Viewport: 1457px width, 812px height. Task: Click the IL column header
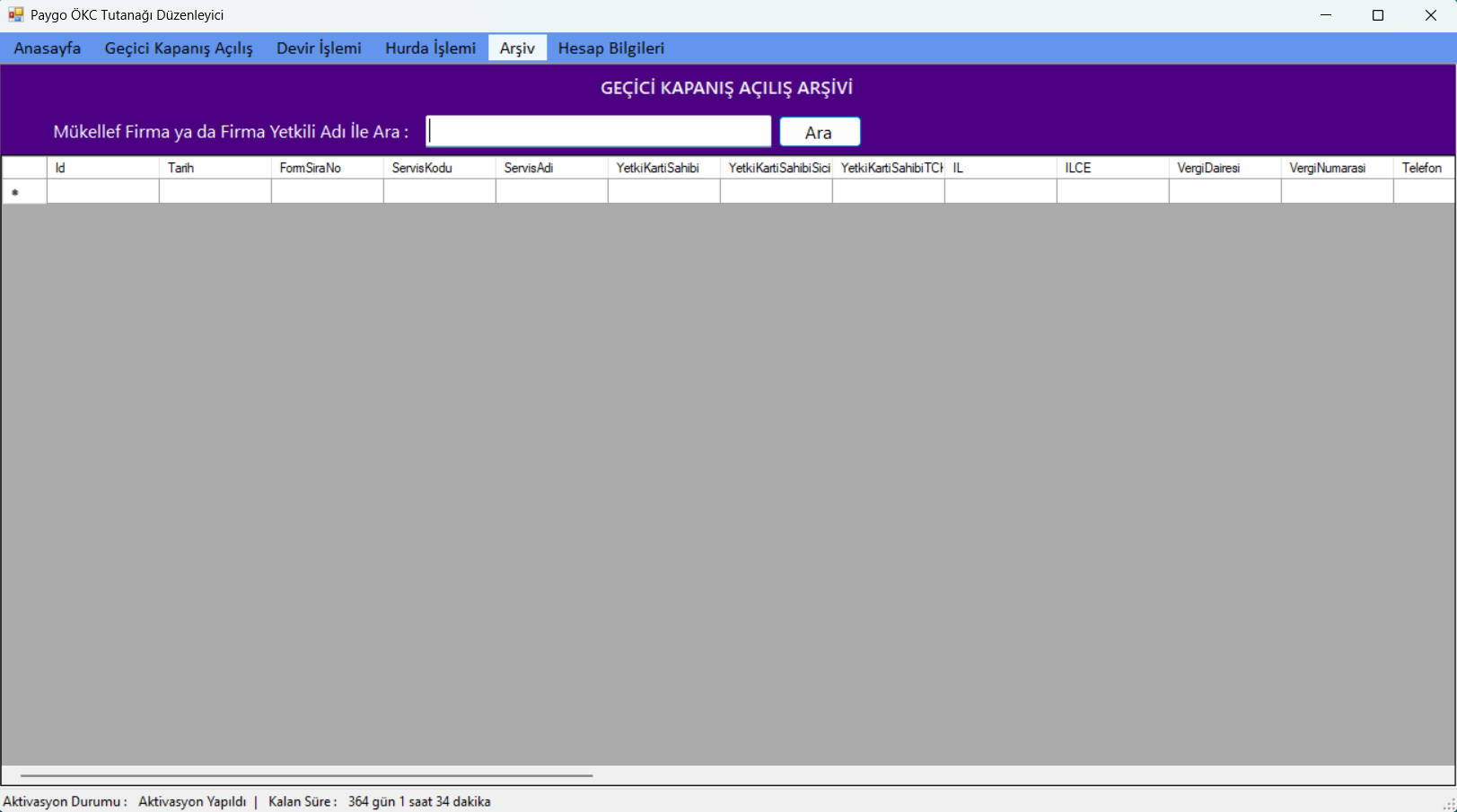1001,168
